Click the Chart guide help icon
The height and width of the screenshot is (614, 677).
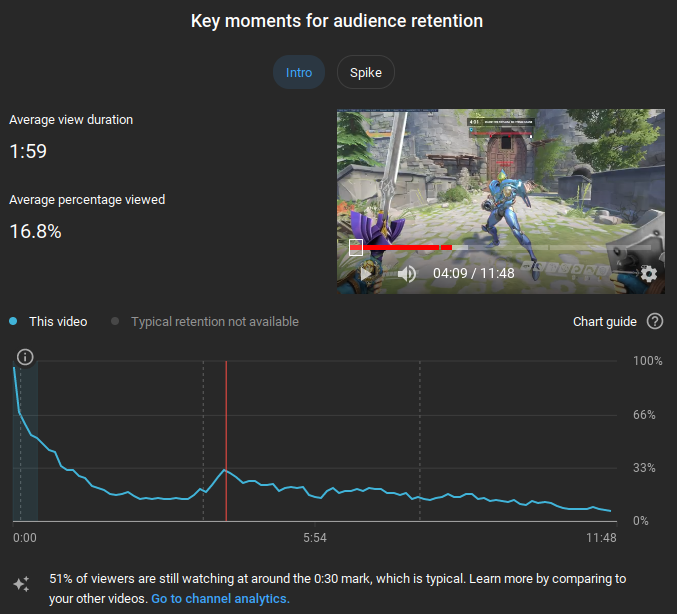point(655,321)
